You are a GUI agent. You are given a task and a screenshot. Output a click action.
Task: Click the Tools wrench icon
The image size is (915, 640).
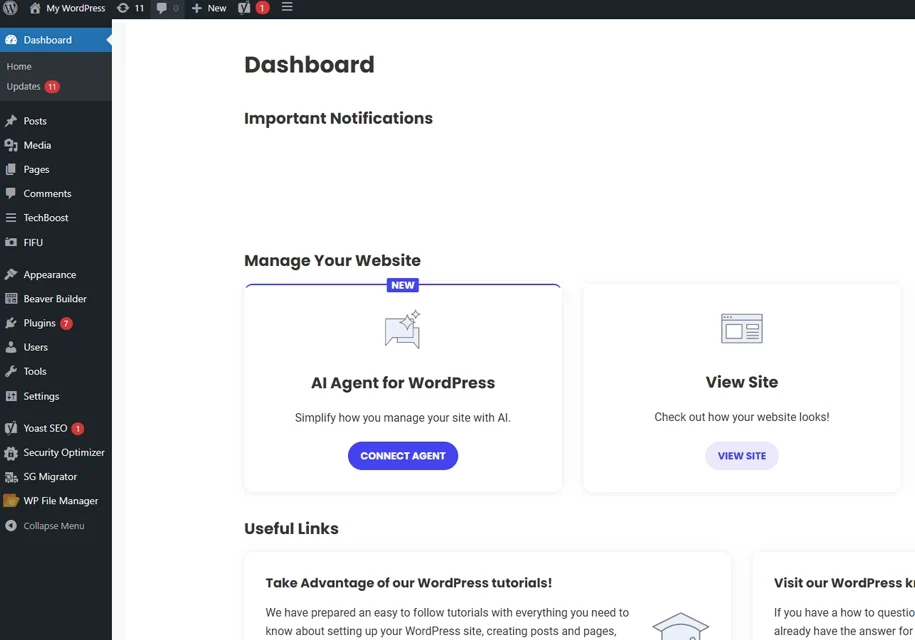point(11,371)
